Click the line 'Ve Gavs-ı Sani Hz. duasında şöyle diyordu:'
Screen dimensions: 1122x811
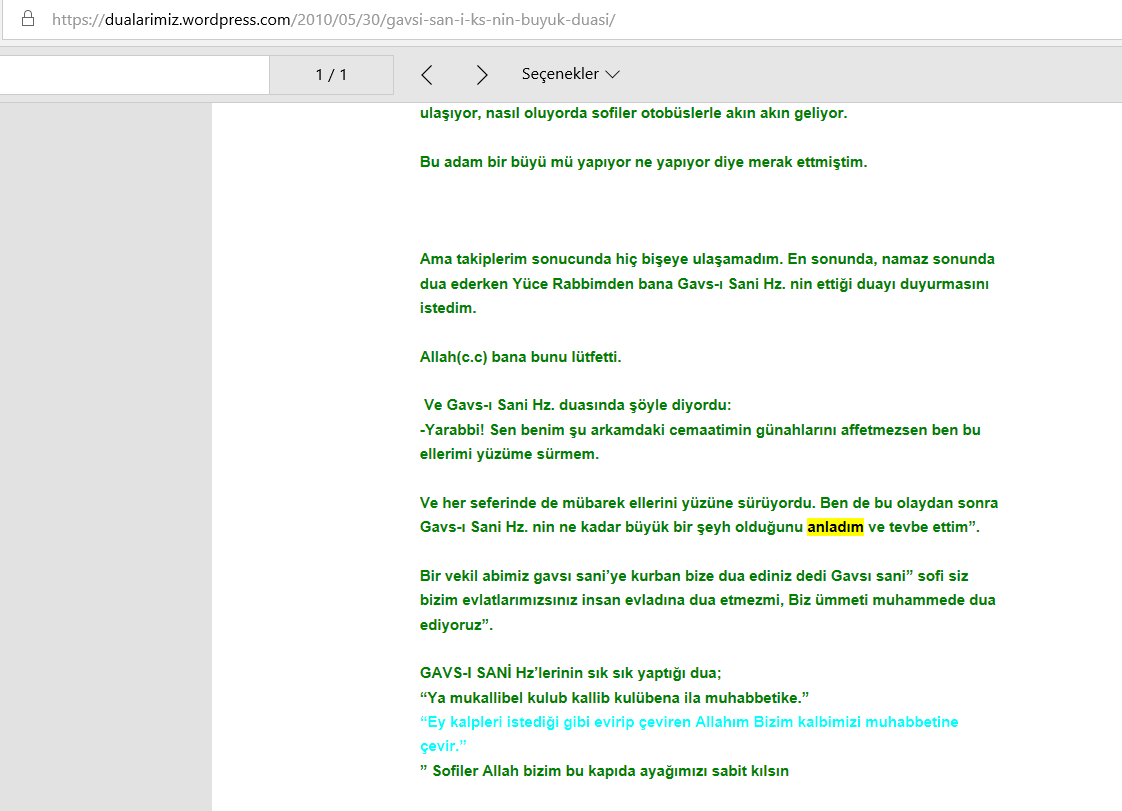[577, 405]
